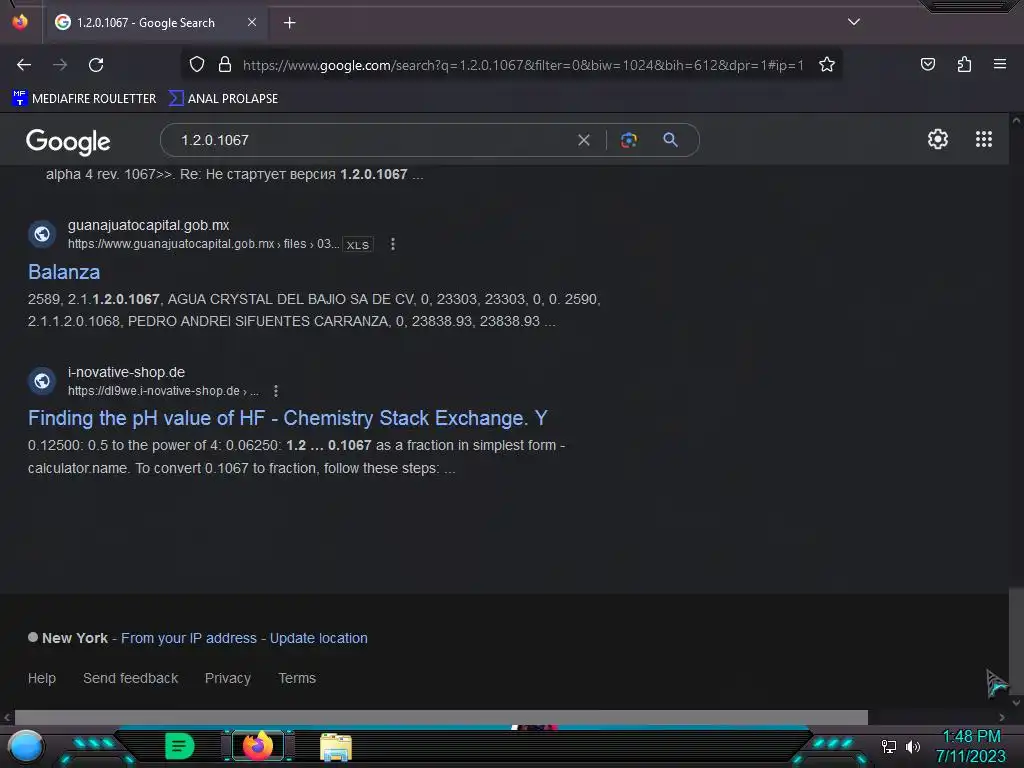Open the MEDIAFIRE ROULETTER bookmark

84,99
